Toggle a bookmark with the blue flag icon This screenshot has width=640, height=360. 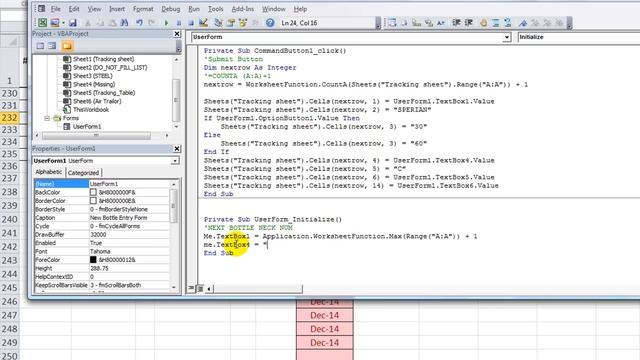(x=522, y=23)
